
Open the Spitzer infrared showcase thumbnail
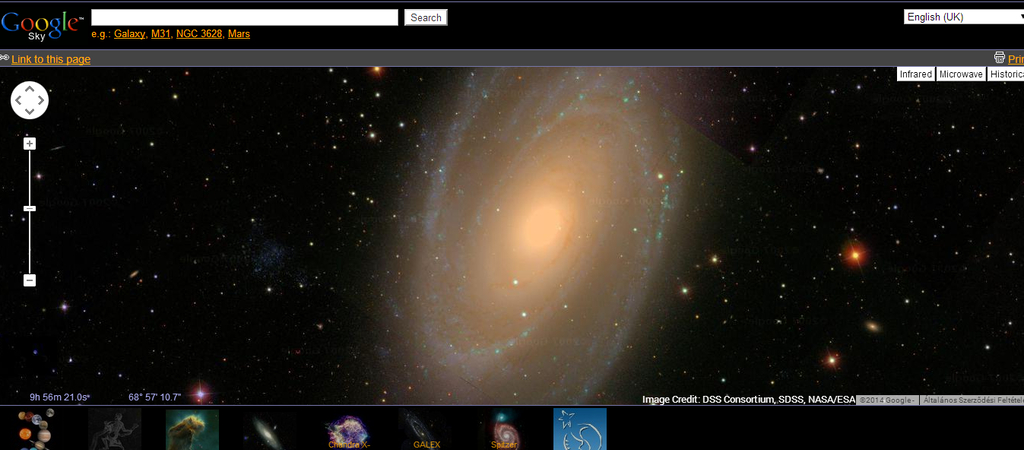coord(502,429)
